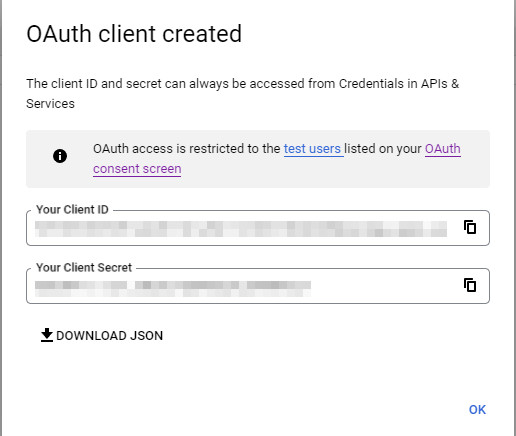Click the download arrow icon
This screenshot has height=436, width=516.
[x=47, y=335]
